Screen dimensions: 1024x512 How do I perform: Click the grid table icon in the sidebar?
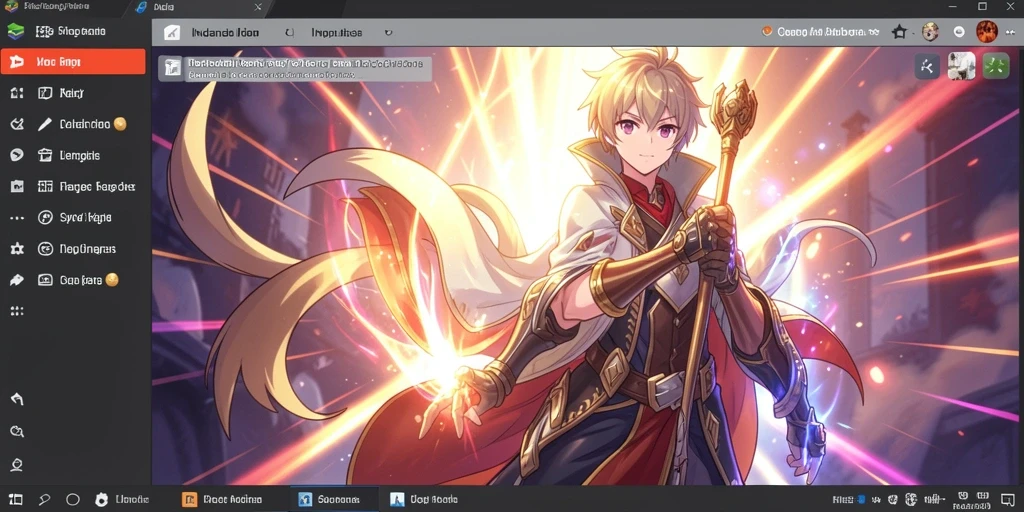pyautogui.click(x=44, y=186)
